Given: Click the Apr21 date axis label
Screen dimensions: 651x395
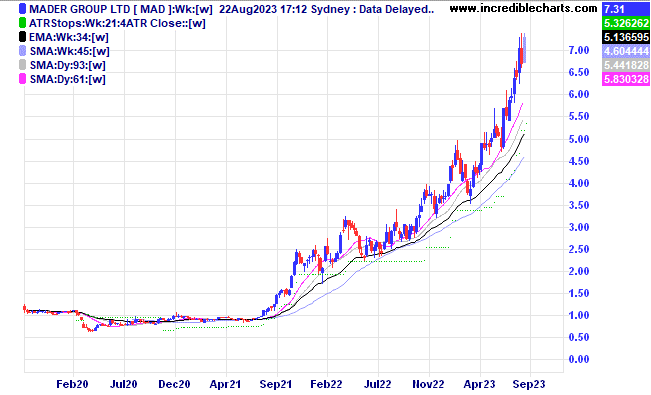Looking at the screenshot, I should point(225,384).
